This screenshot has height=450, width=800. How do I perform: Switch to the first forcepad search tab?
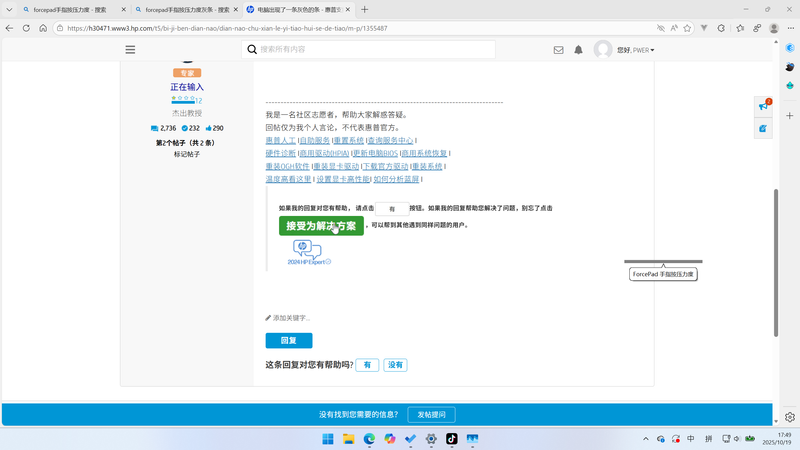(68, 9)
